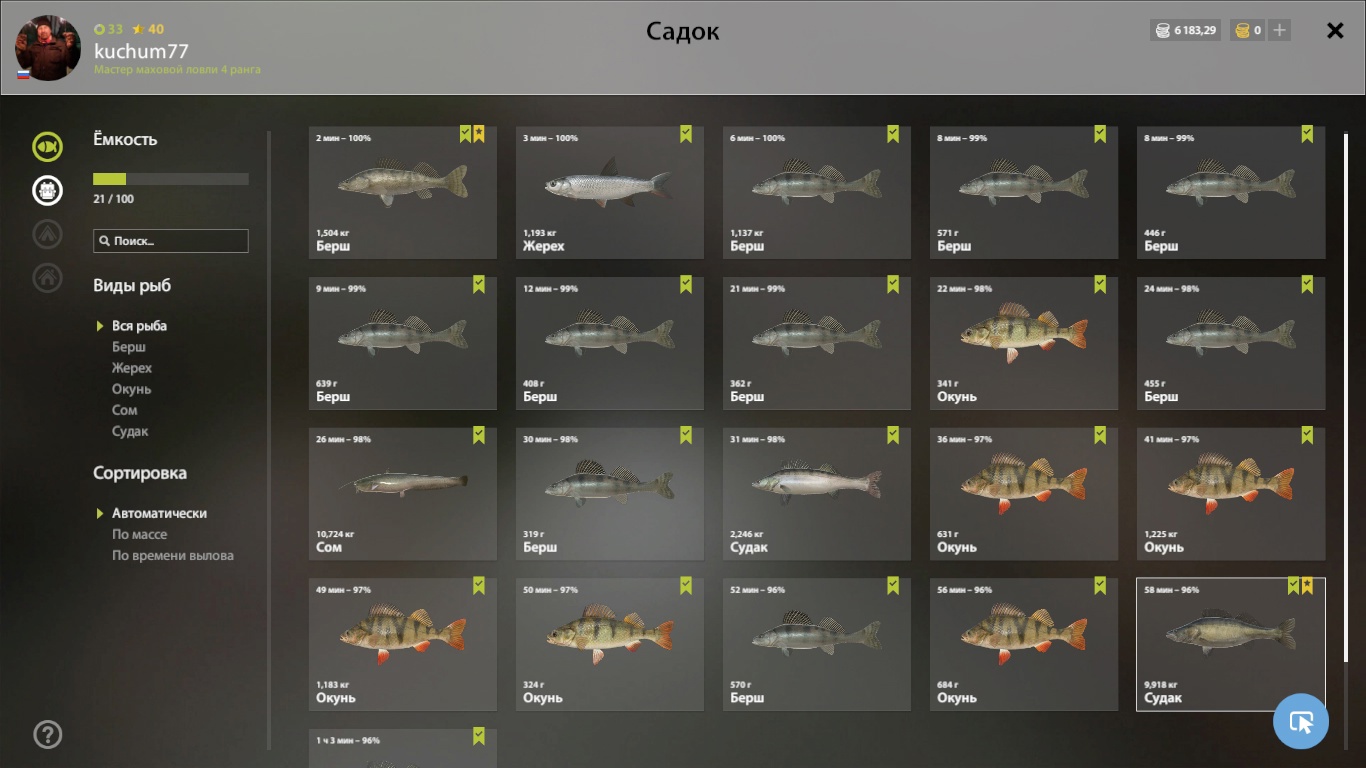The height and width of the screenshot is (768, 1366).
Task: Toggle the star mark on 9,918 кг Судак
Action: tap(1307, 586)
